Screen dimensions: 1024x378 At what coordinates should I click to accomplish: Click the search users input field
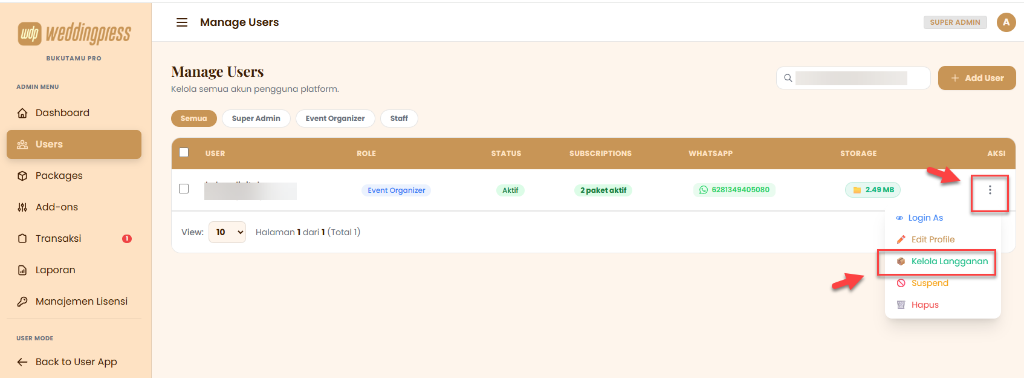(853, 78)
